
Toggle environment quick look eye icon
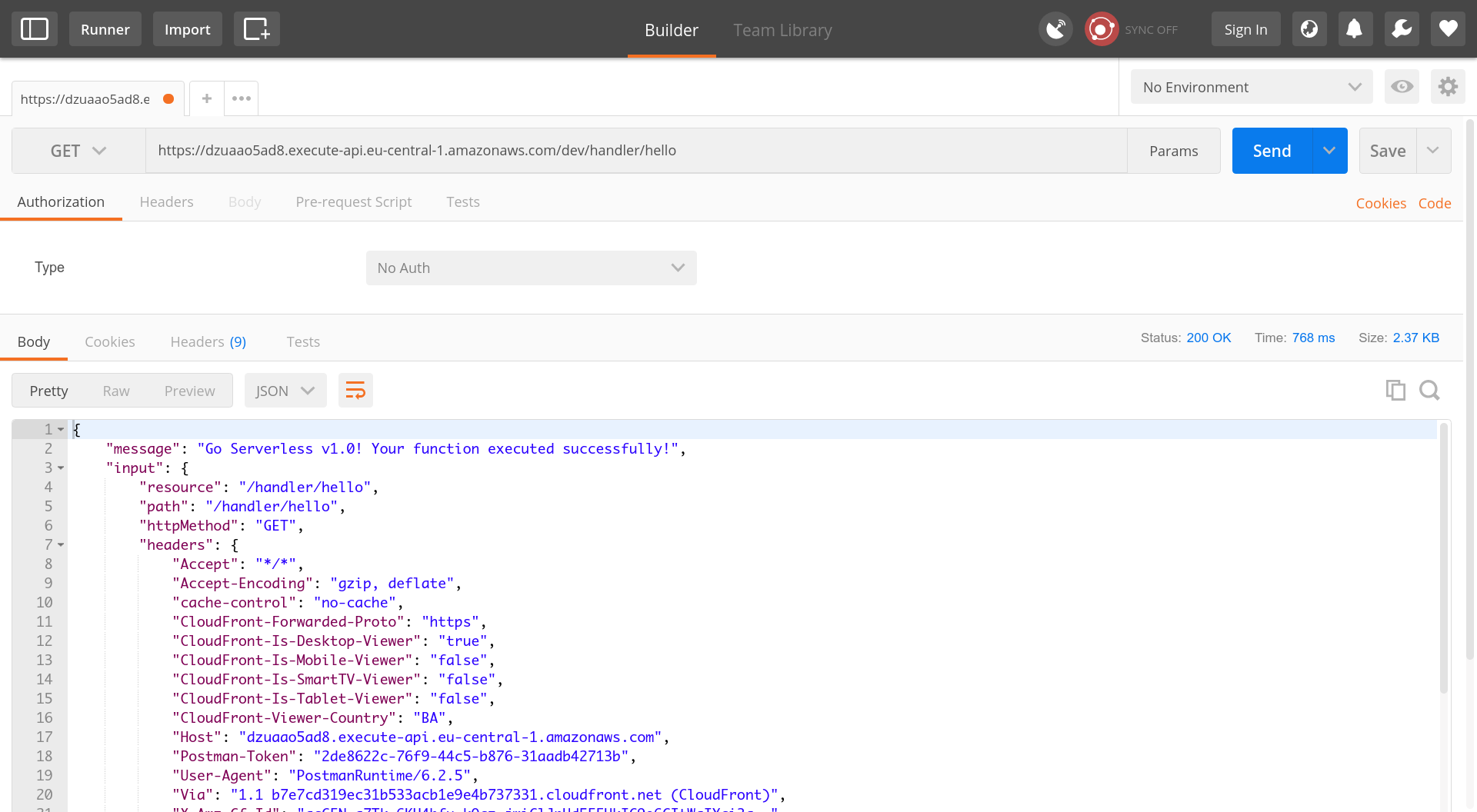[1402, 87]
